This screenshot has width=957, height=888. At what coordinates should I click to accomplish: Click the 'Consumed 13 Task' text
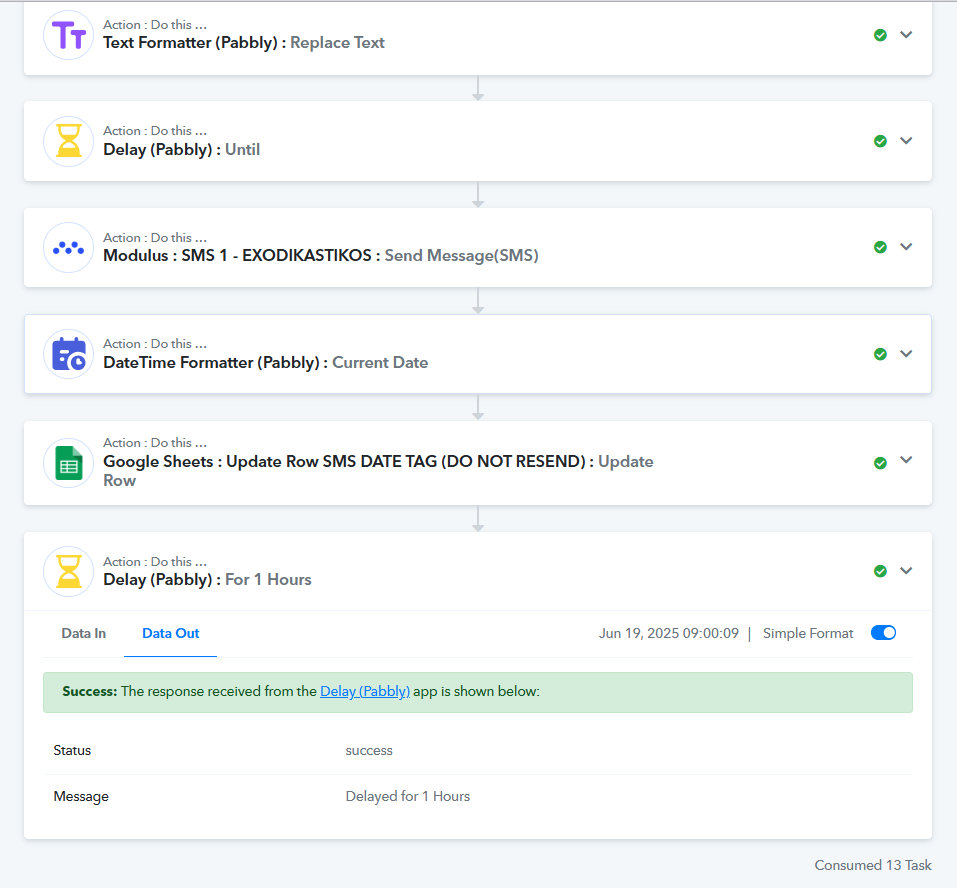point(873,865)
